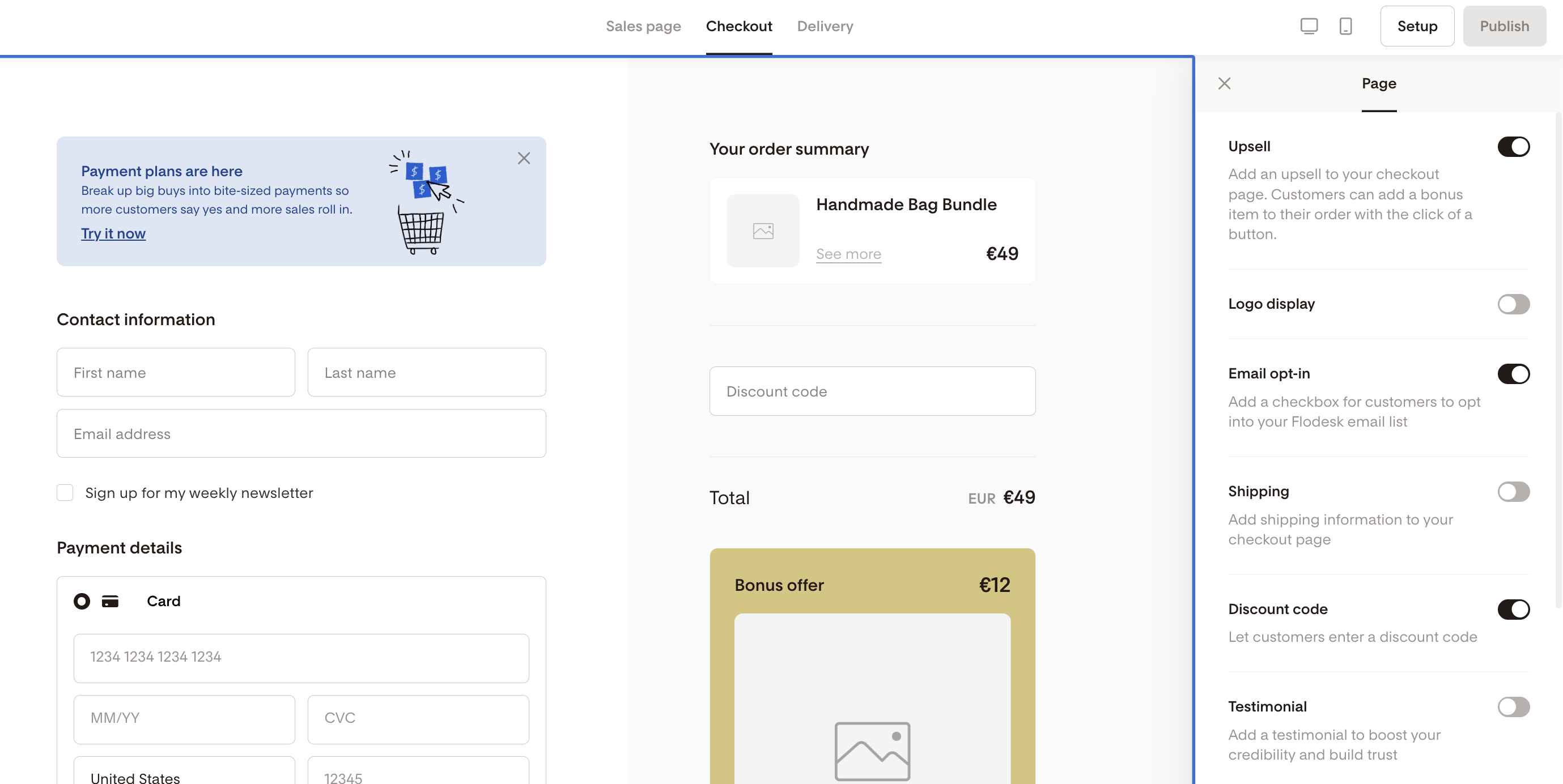Screen dimensions: 1563x784
Task: Open the Sales page tab
Action: point(643,26)
